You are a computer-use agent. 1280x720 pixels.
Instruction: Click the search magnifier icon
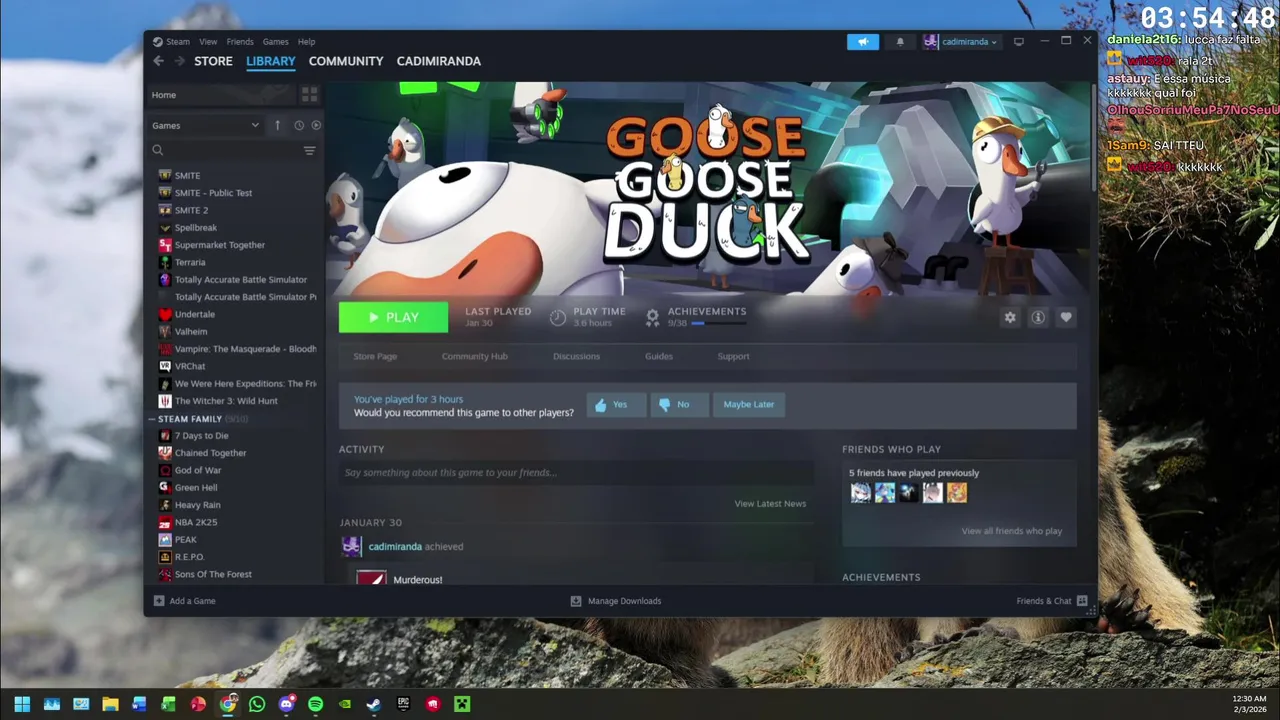coord(158,150)
